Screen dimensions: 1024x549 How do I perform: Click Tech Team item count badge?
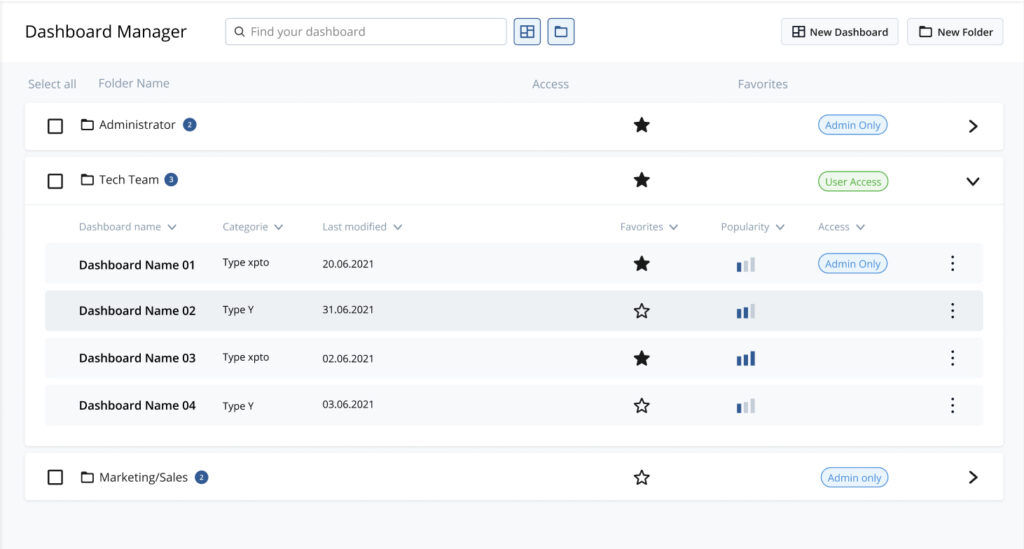point(171,180)
